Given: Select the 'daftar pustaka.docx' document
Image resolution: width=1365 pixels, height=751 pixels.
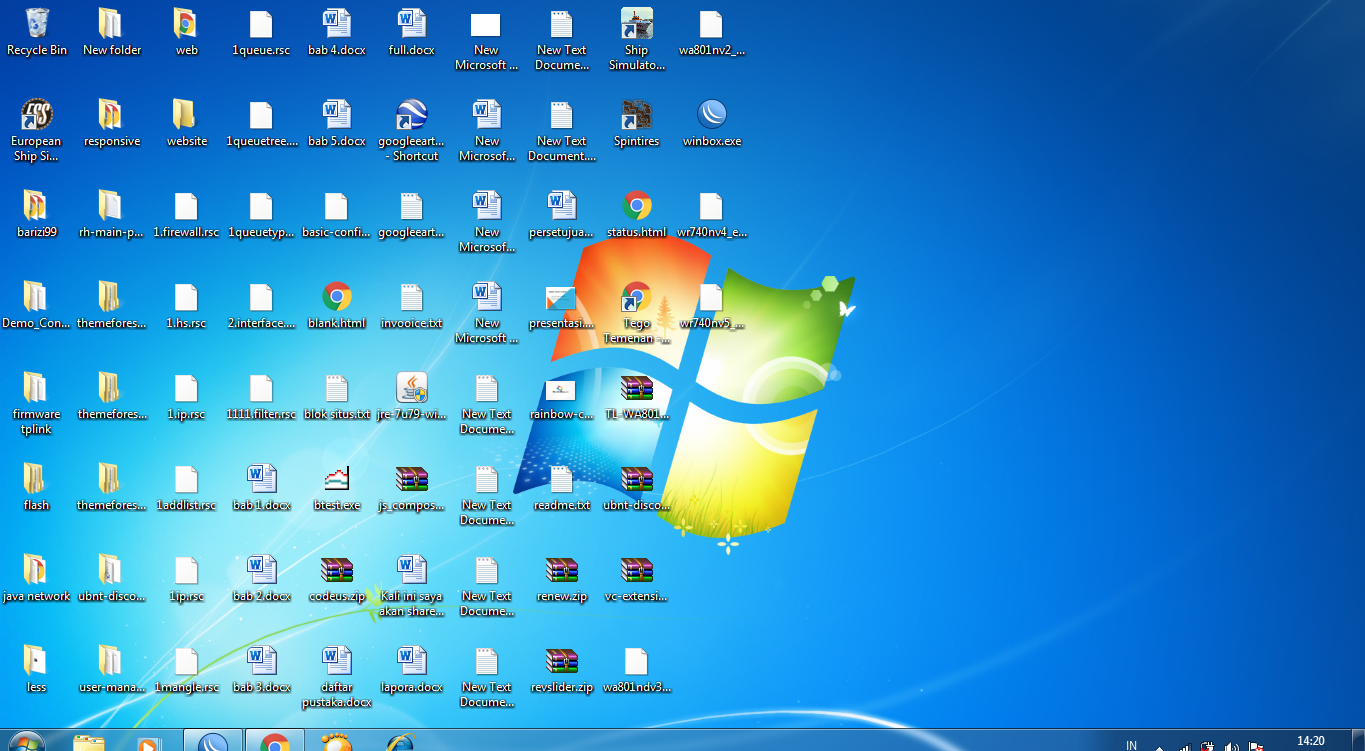Looking at the screenshot, I should 336,661.
